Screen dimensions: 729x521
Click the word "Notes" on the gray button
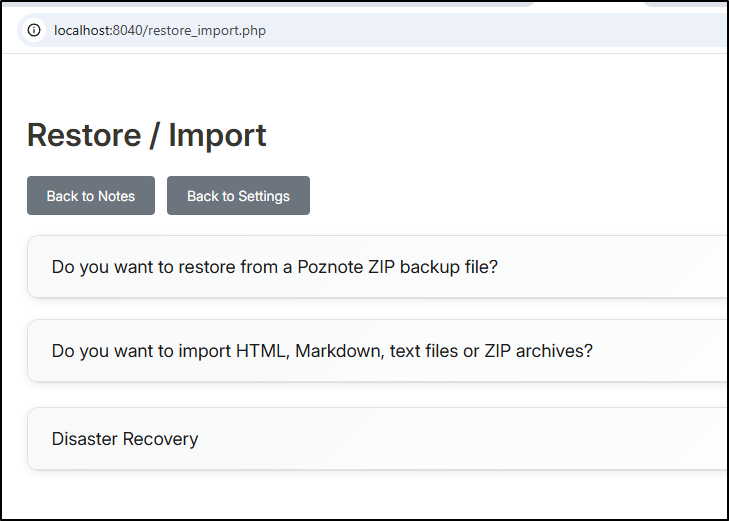pos(116,196)
